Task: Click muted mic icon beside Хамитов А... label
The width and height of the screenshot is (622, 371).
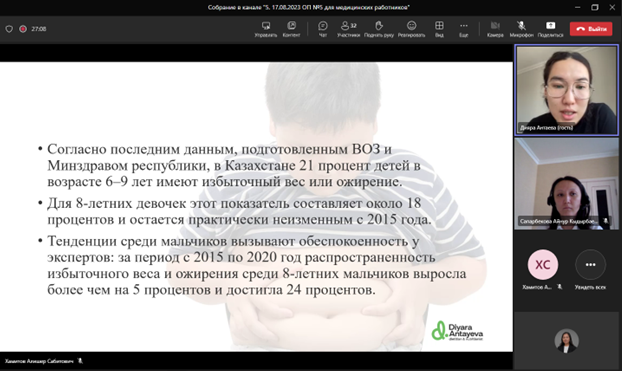Action: pyautogui.click(x=560, y=286)
